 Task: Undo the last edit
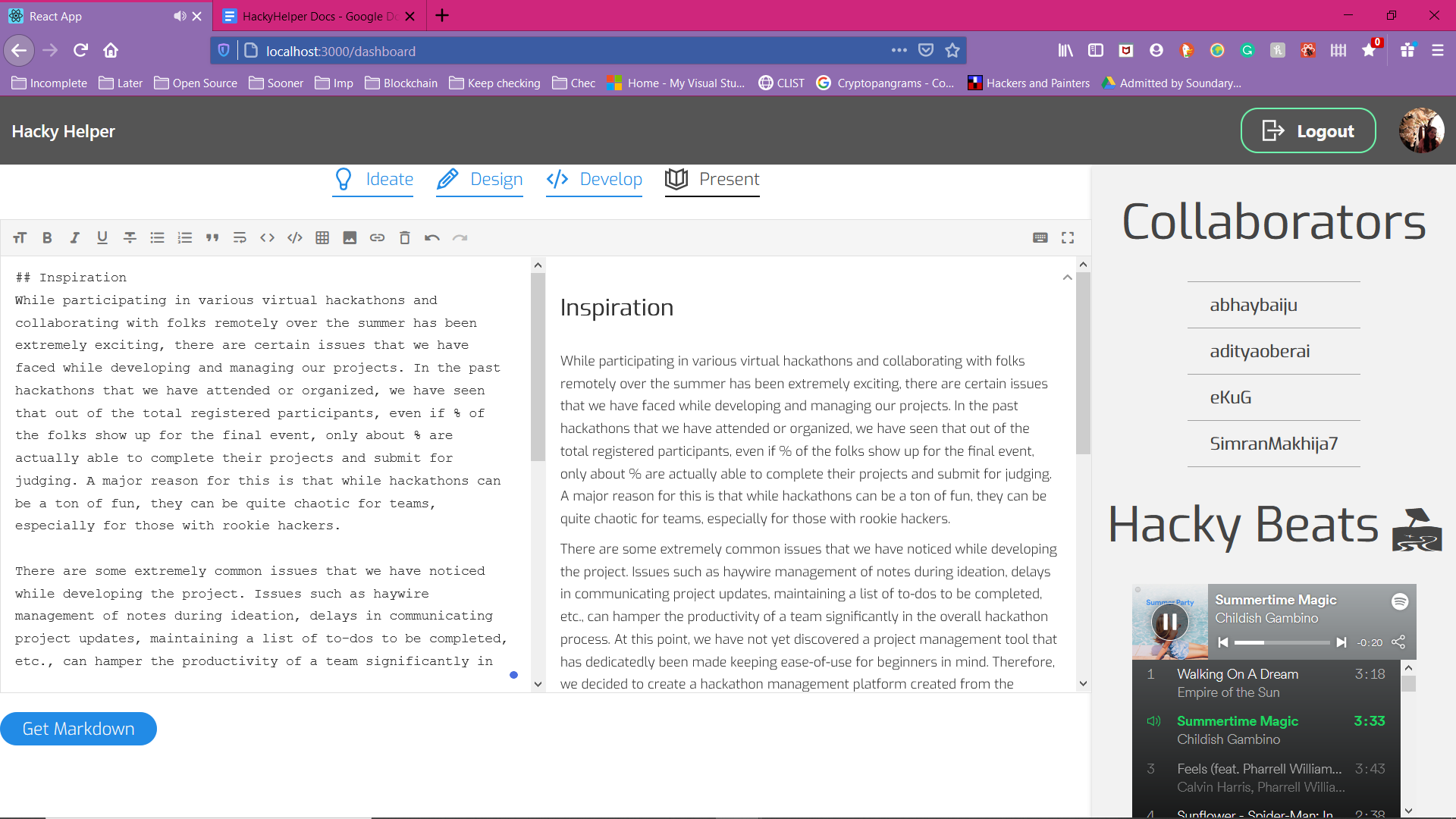tap(432, 238)
